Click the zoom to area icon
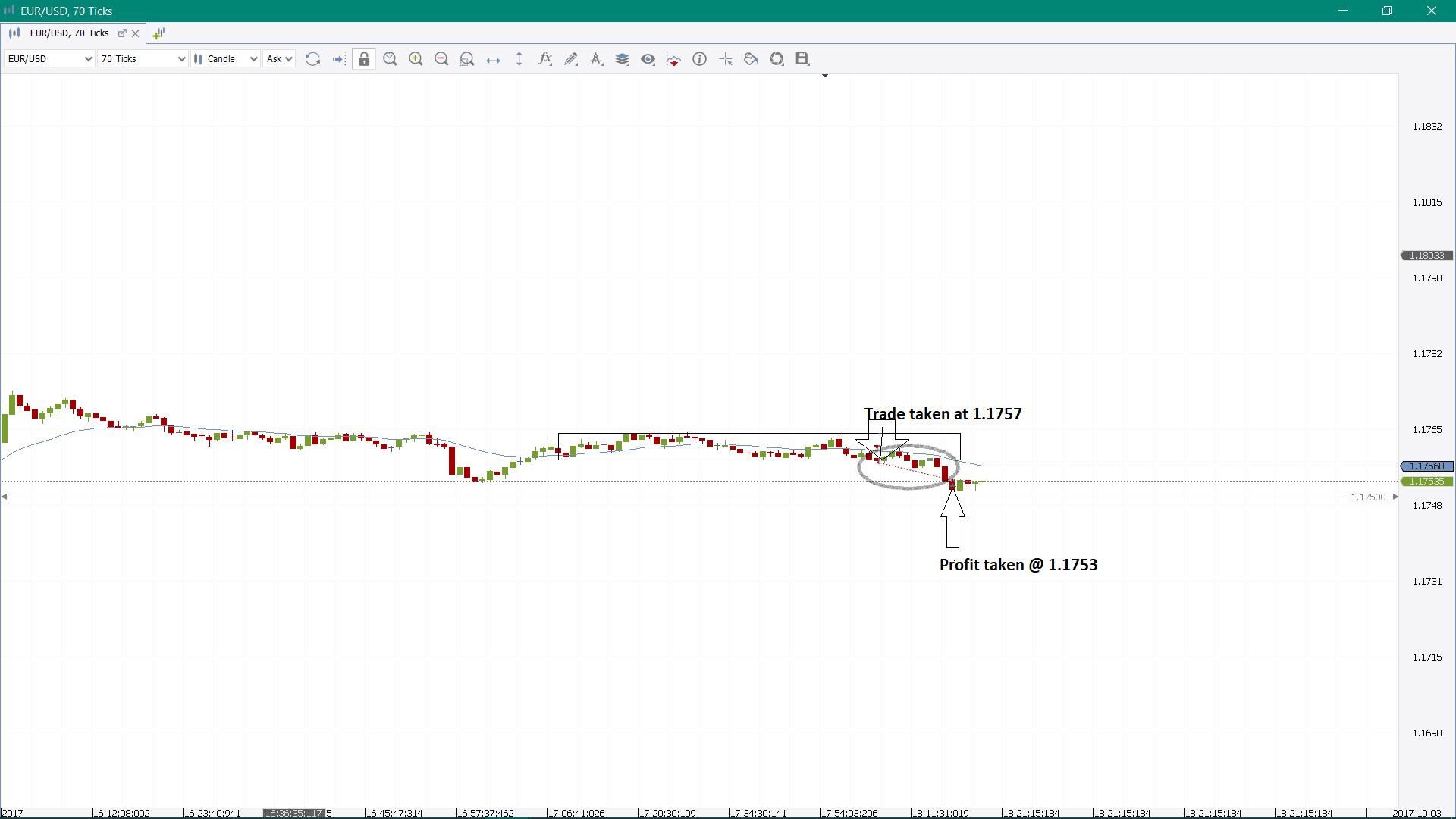1456x819 pixels. click(467, 58)
